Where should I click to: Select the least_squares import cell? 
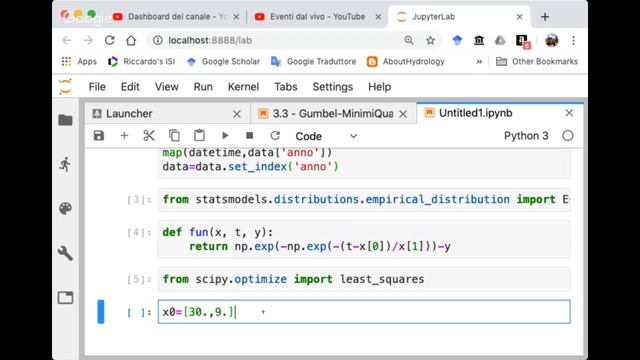[x=364, y=279]
